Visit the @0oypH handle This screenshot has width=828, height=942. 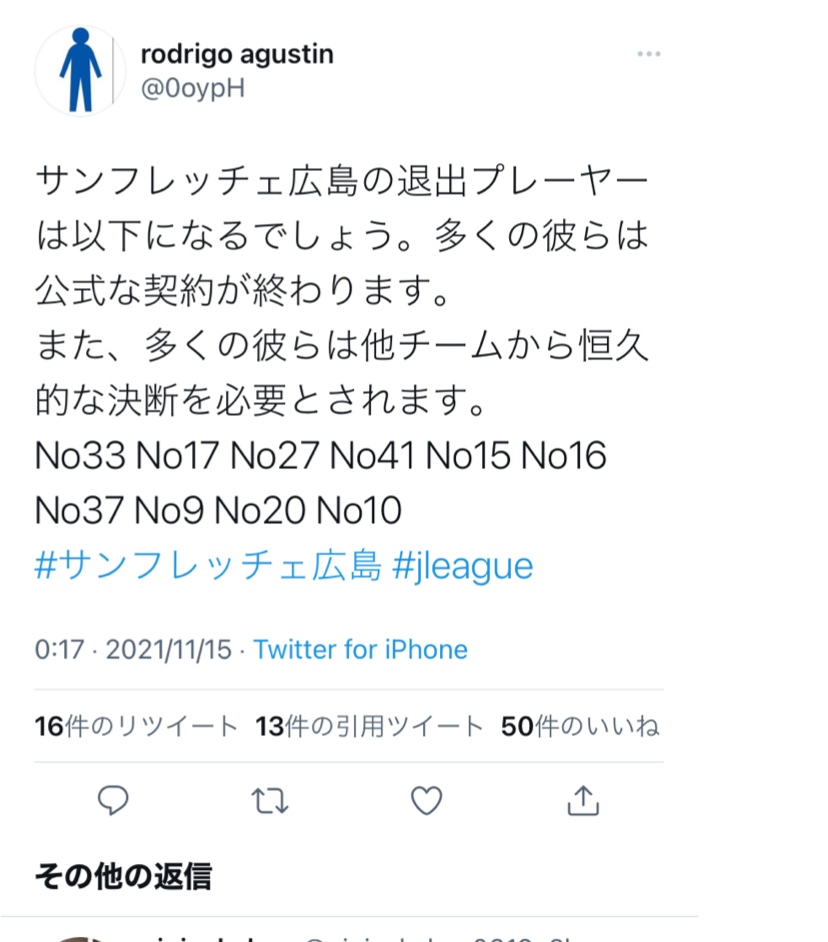pos(193,89)
